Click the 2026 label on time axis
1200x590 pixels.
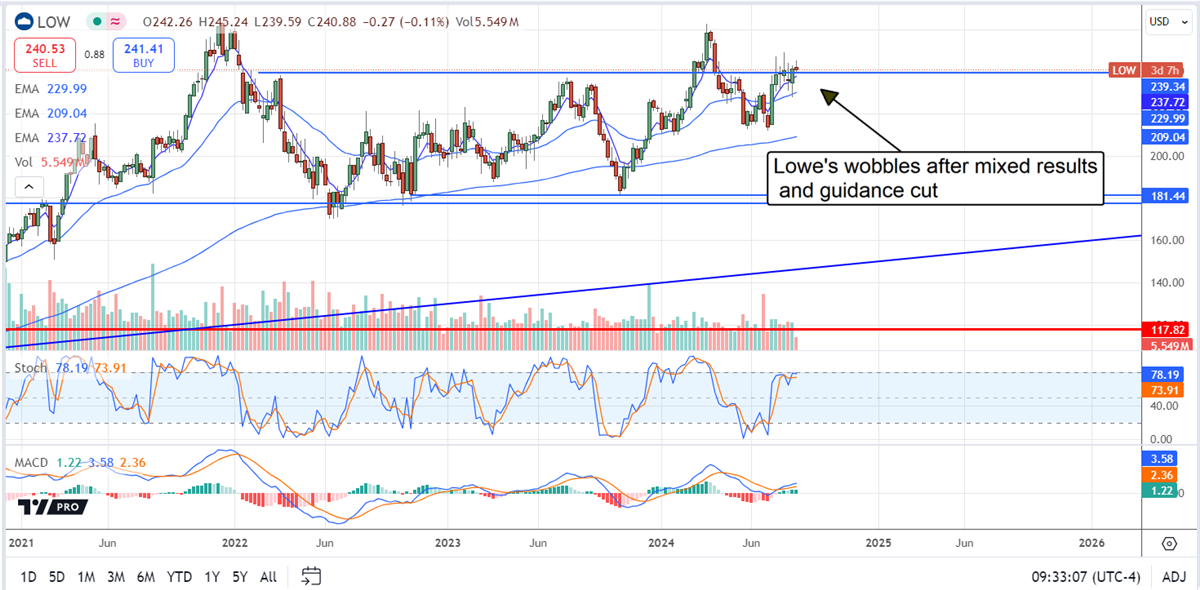pyautogui.click(x=1092, y=542)
